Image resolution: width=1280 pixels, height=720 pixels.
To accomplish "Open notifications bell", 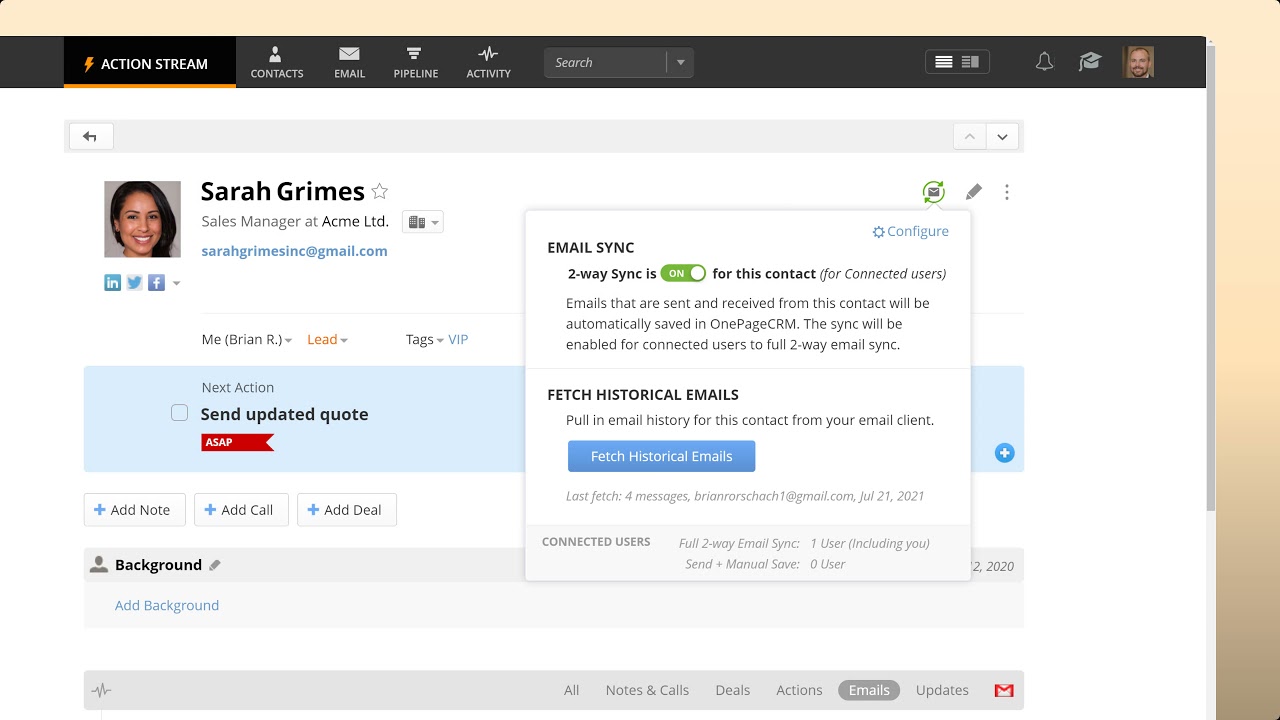I will click(x=1044, y=62).
